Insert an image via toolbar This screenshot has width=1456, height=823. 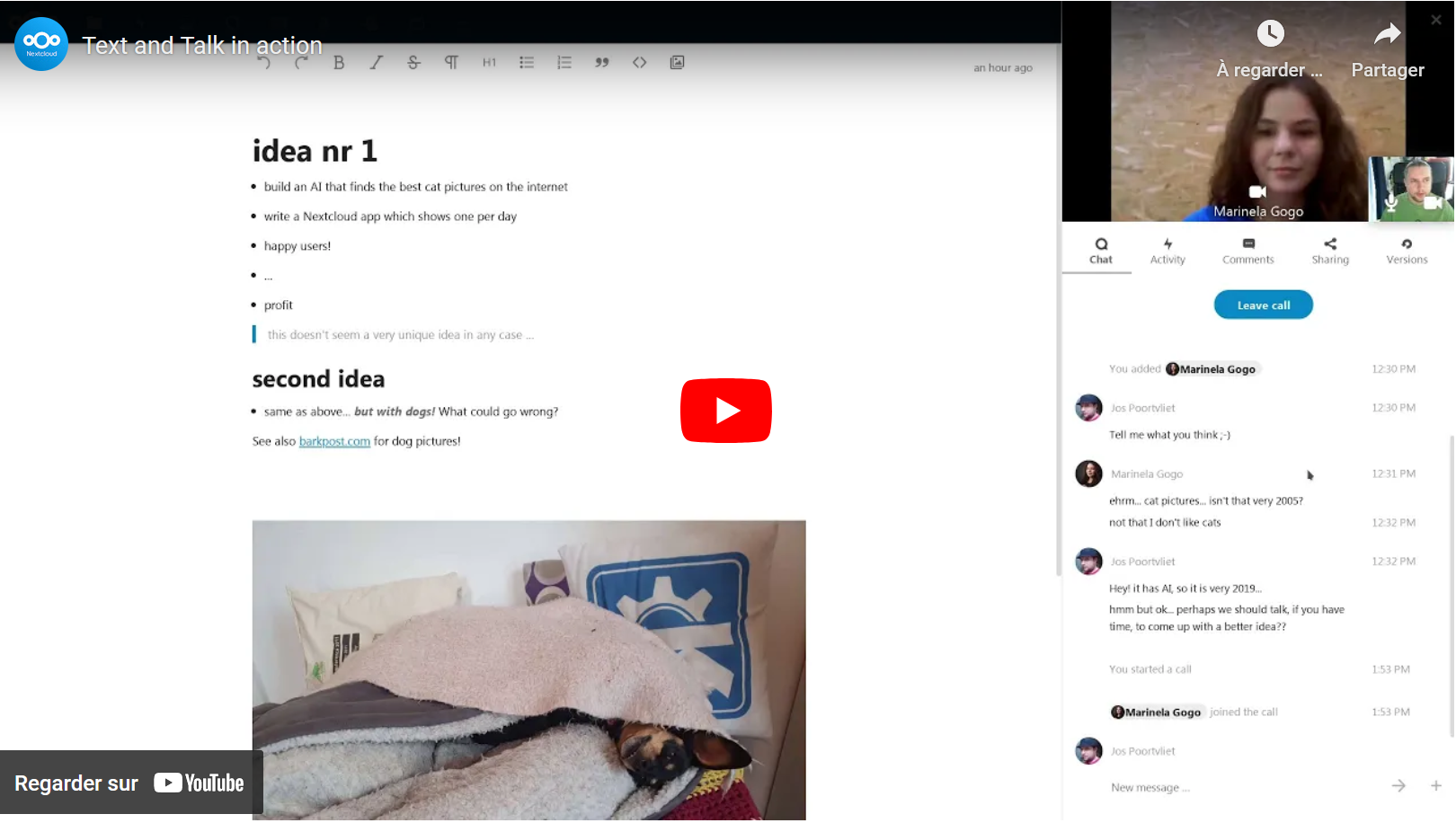(x=677, y=63)
